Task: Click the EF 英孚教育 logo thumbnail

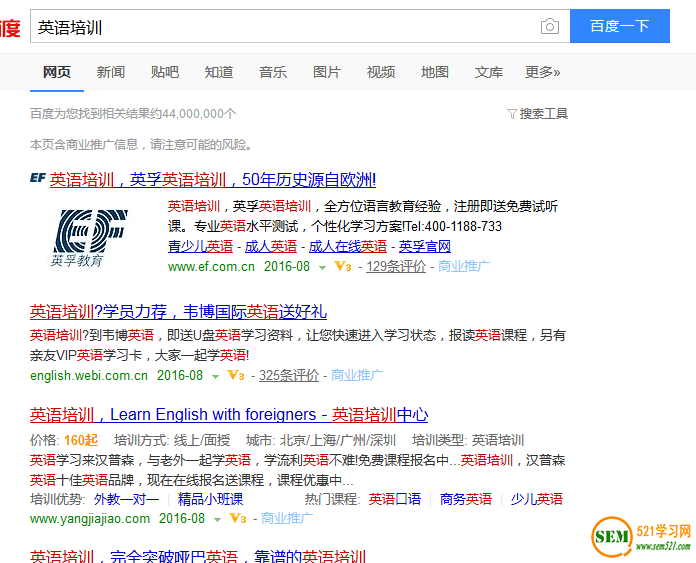Action: pyautogui.click(x=90, y=238)
